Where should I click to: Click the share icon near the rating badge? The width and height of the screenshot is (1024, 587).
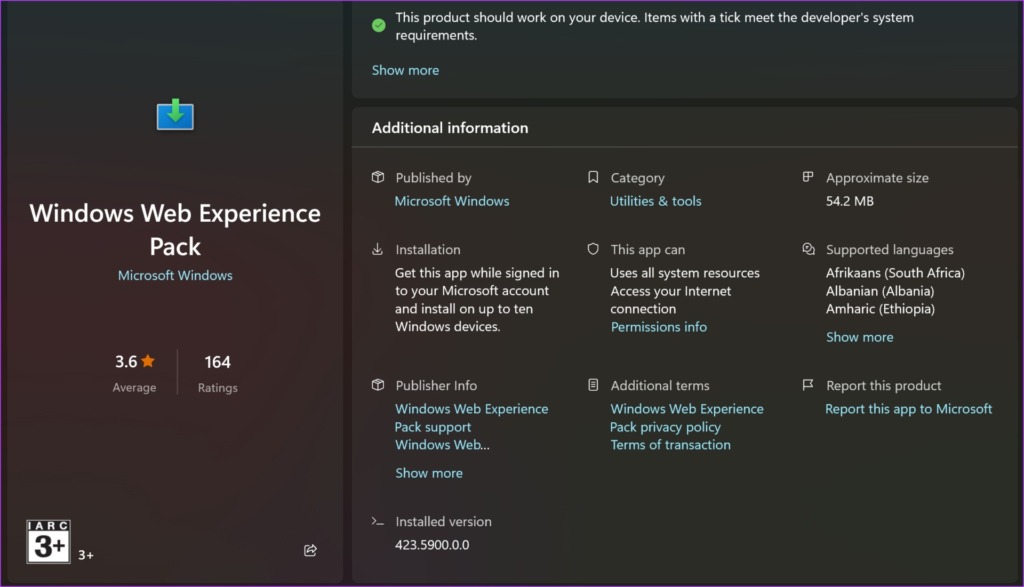coord(310,550)
